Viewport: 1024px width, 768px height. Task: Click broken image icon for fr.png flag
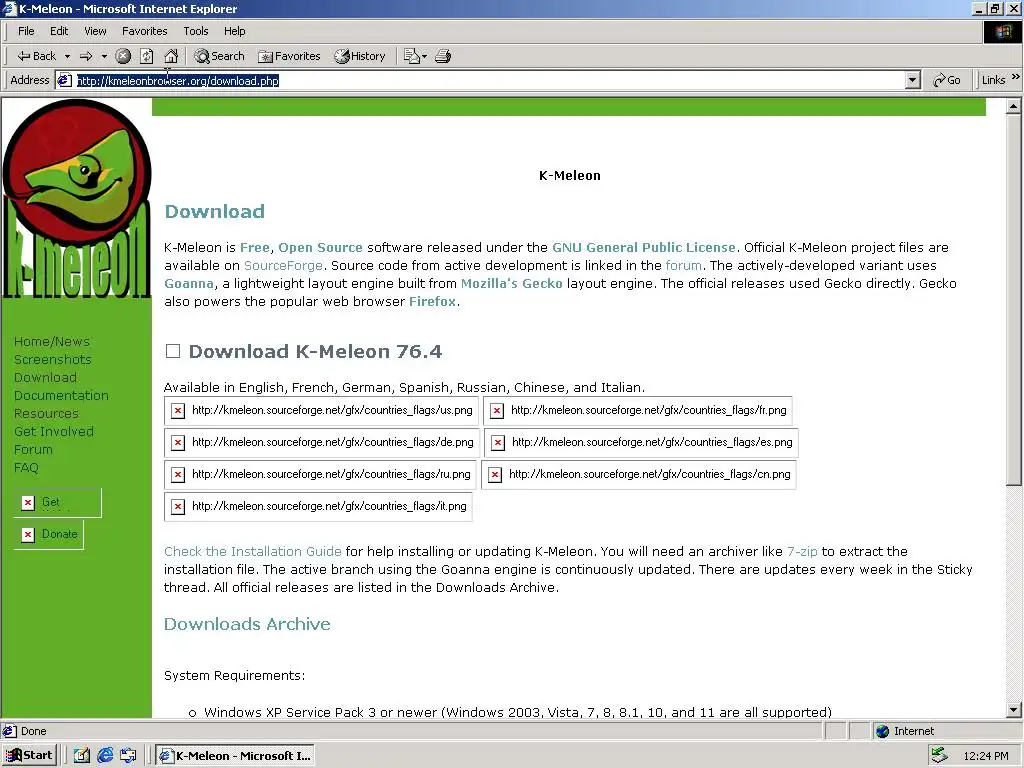pos(497,411)
